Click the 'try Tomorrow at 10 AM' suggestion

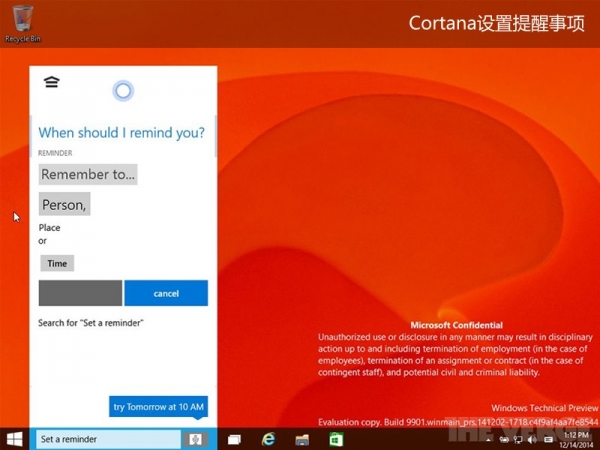158,407
